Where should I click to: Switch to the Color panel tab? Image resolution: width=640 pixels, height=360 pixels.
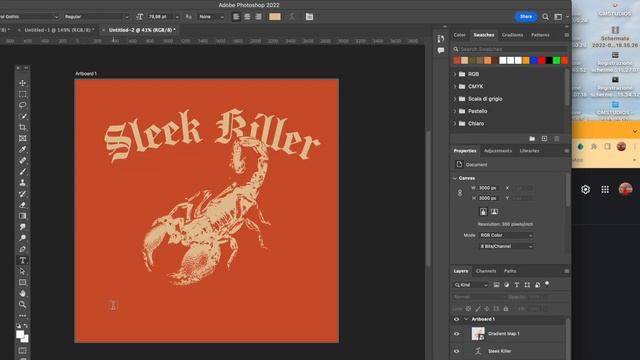click(x=460, y=35)
